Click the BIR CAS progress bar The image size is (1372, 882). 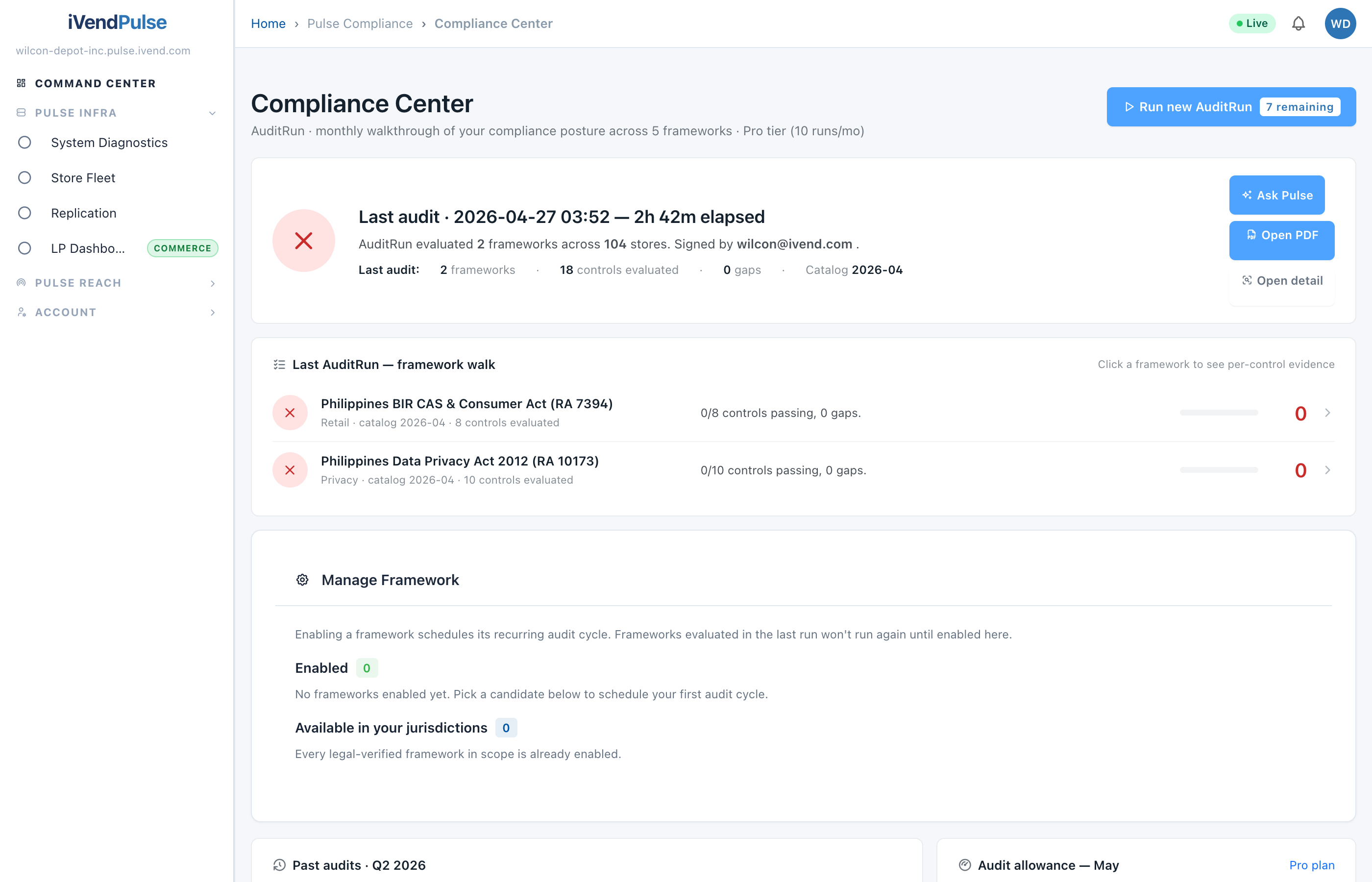[x=1219, y=413]
